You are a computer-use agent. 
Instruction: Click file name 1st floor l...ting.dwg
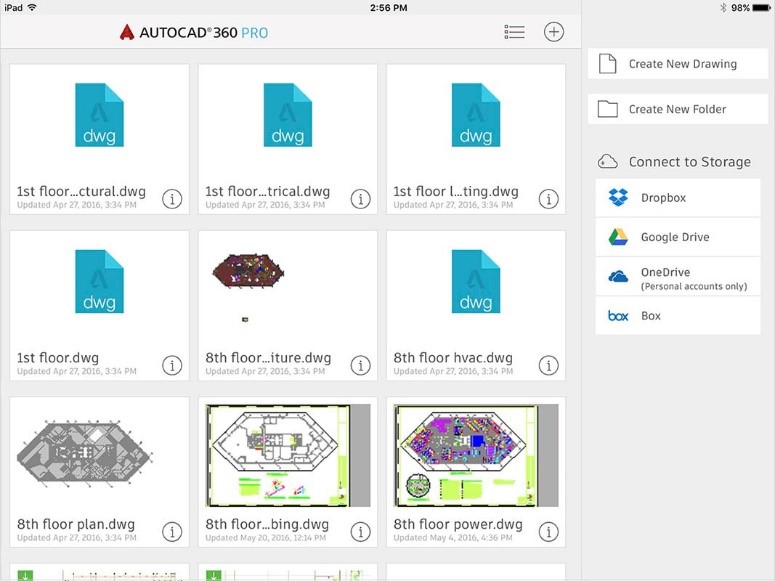(456, 191)
